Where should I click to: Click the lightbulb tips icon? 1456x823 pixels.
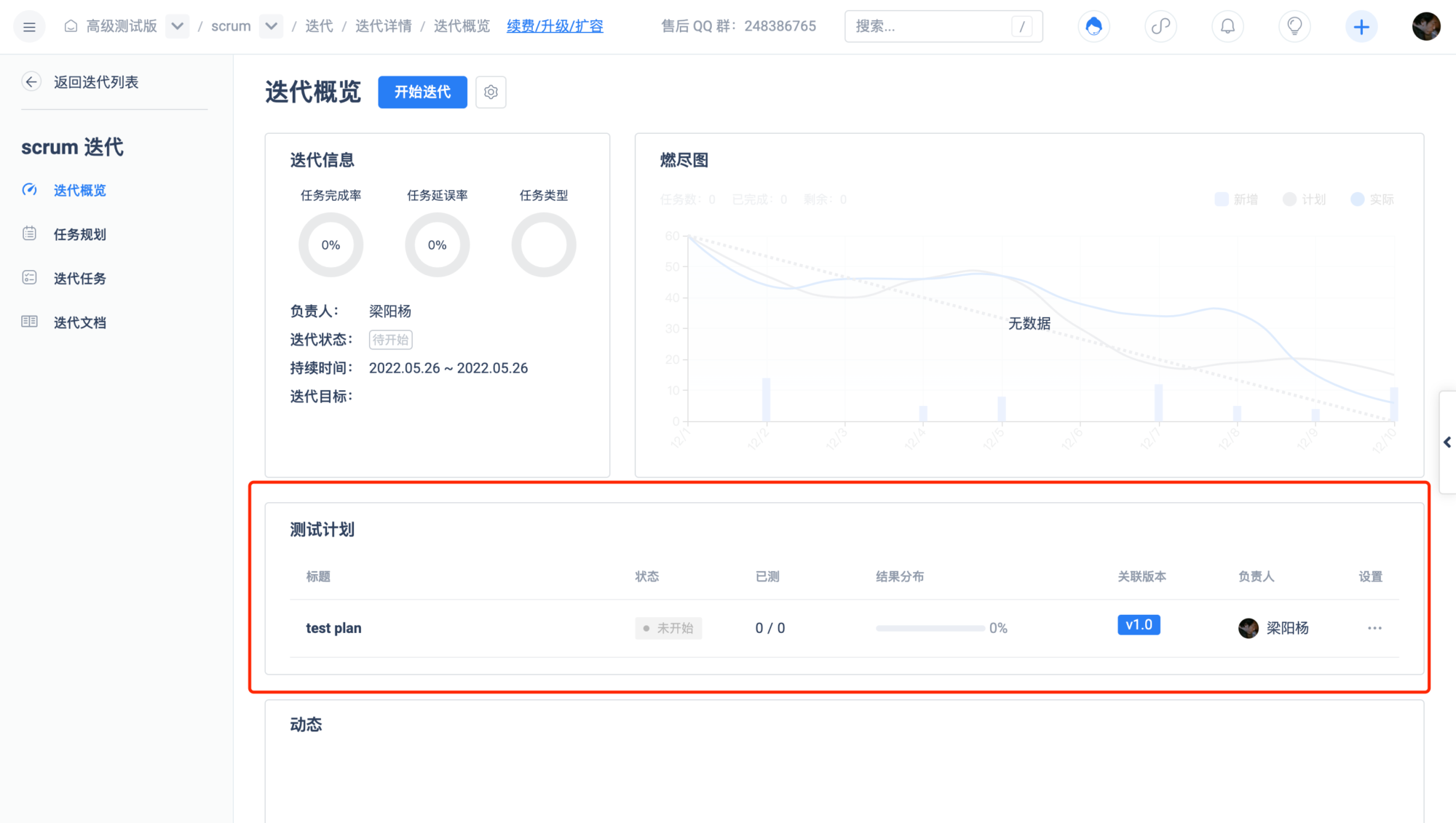coord(1294,27)
